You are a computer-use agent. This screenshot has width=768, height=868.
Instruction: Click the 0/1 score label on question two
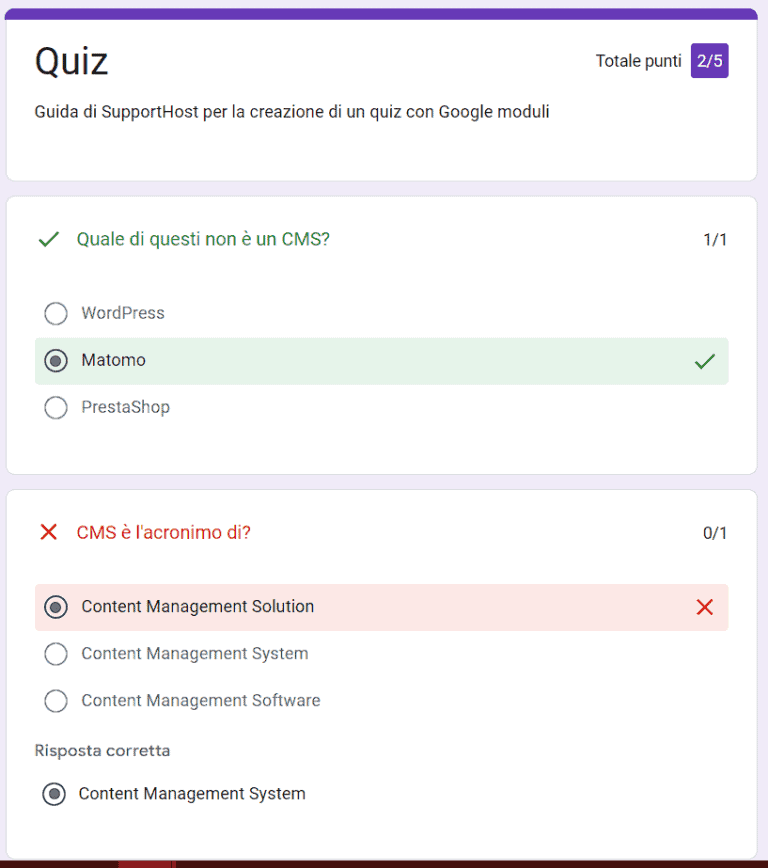pyautogui.click(x=716, y=533)
